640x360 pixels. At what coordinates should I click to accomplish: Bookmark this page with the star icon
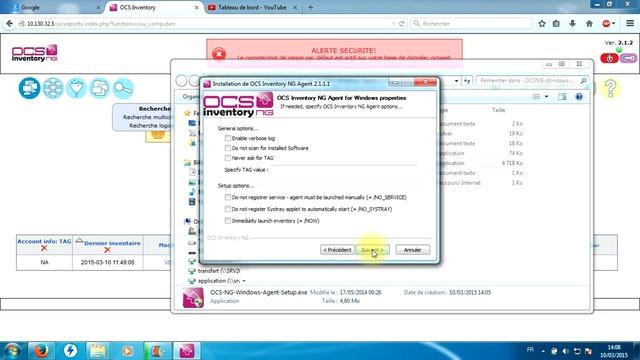542,24
